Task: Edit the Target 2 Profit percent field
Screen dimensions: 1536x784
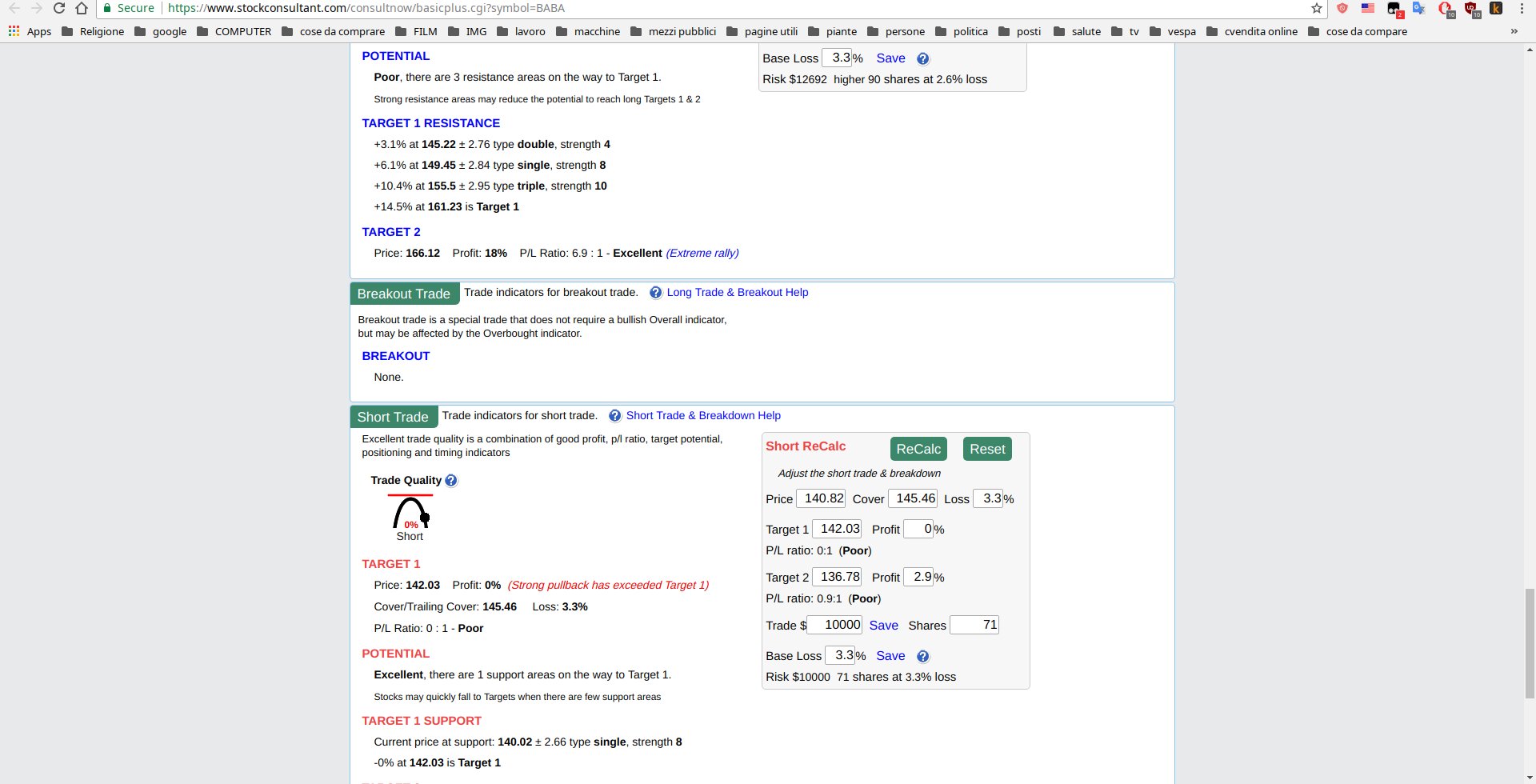Action: coord(918,577)
